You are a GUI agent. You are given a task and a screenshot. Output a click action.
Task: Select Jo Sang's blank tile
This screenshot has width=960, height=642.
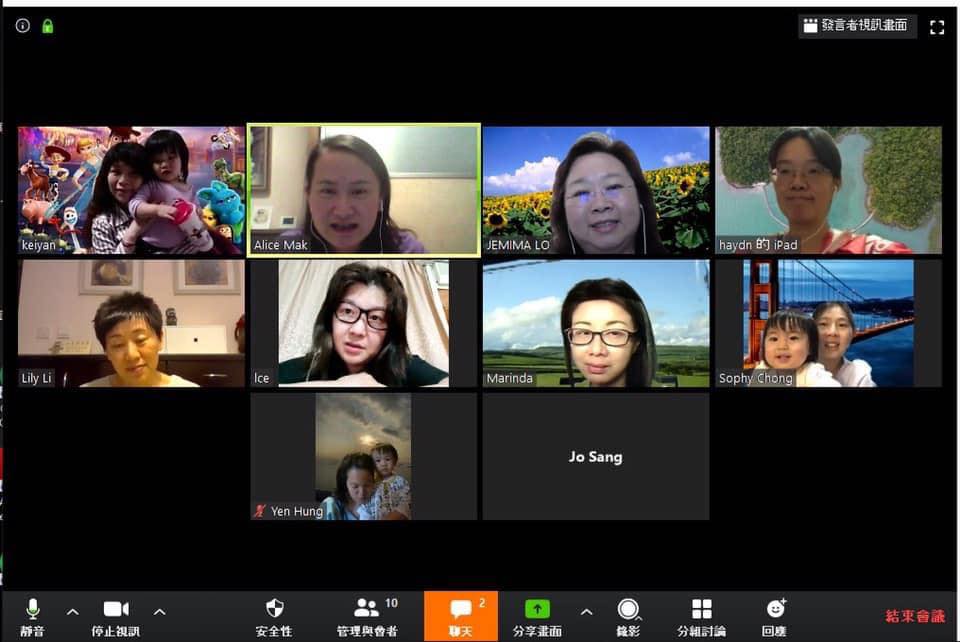pyautogui.click(x=596, y=457)
